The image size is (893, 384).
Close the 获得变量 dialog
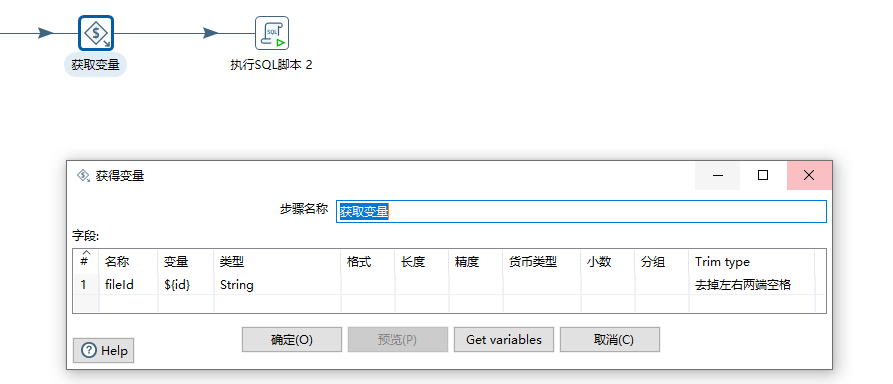click(x=809, y=175)
